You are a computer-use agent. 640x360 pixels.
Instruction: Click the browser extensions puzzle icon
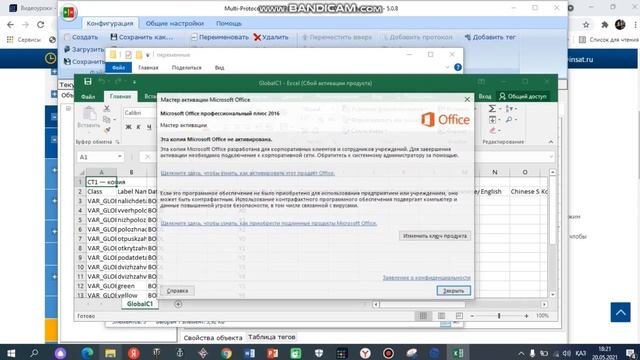(x=604, y=25)
